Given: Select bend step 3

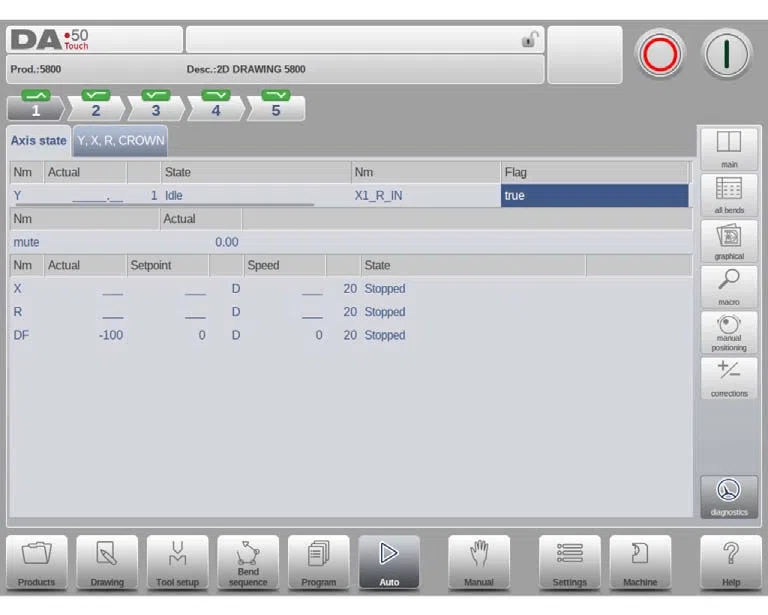Looking at the screenshot, I should point(156,105).
